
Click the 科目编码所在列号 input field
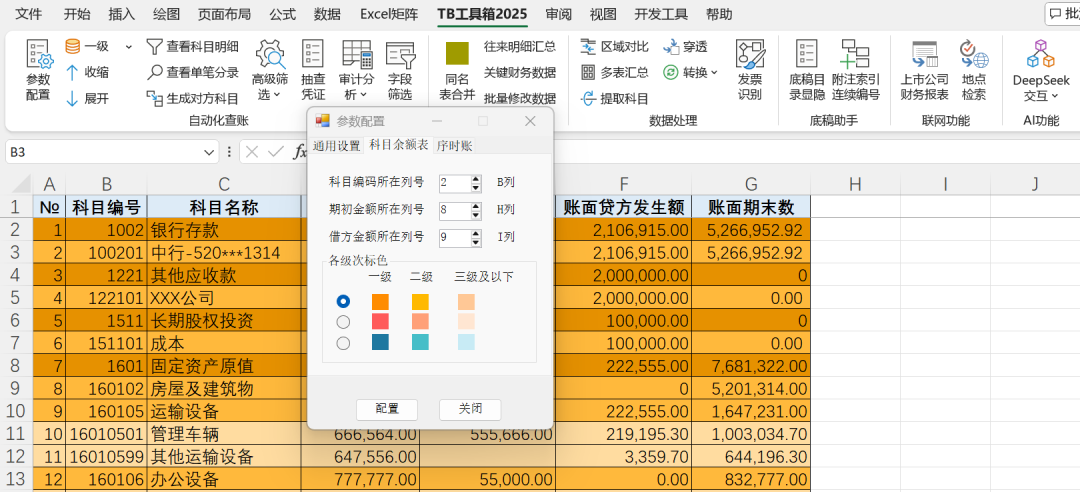(x=455, y=183)
